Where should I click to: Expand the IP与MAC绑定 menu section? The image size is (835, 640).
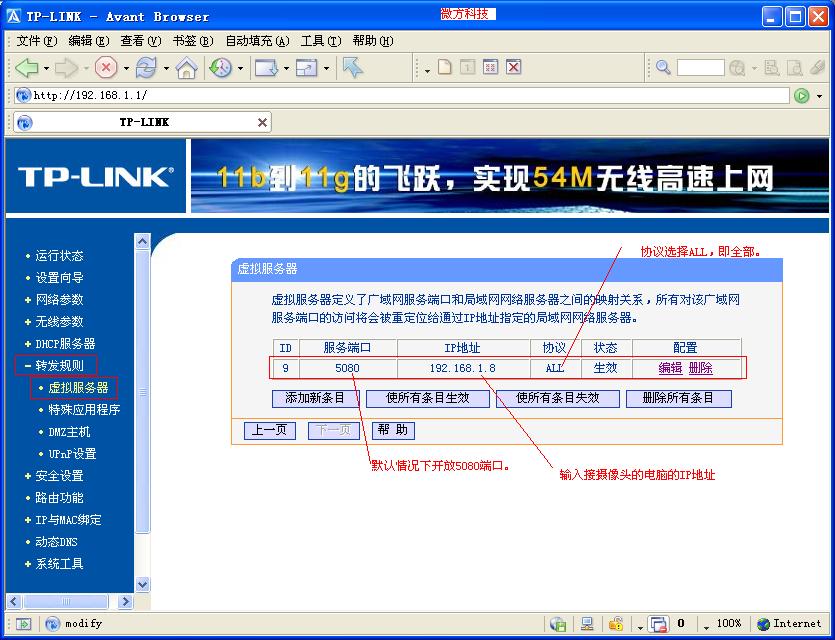[x=28, y=520]
